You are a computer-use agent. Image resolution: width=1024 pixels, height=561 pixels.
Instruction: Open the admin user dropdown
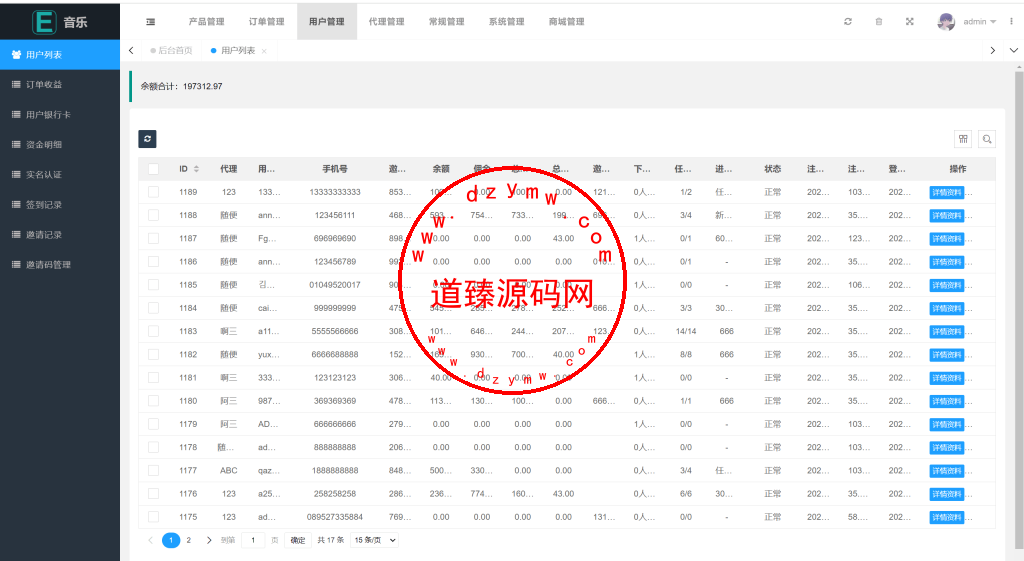980,22
